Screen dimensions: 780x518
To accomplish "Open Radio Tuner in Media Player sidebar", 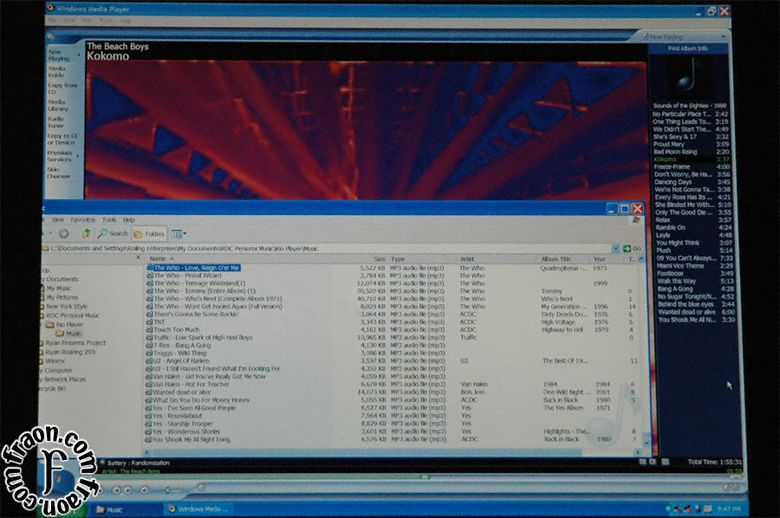I will pos(56,122).
